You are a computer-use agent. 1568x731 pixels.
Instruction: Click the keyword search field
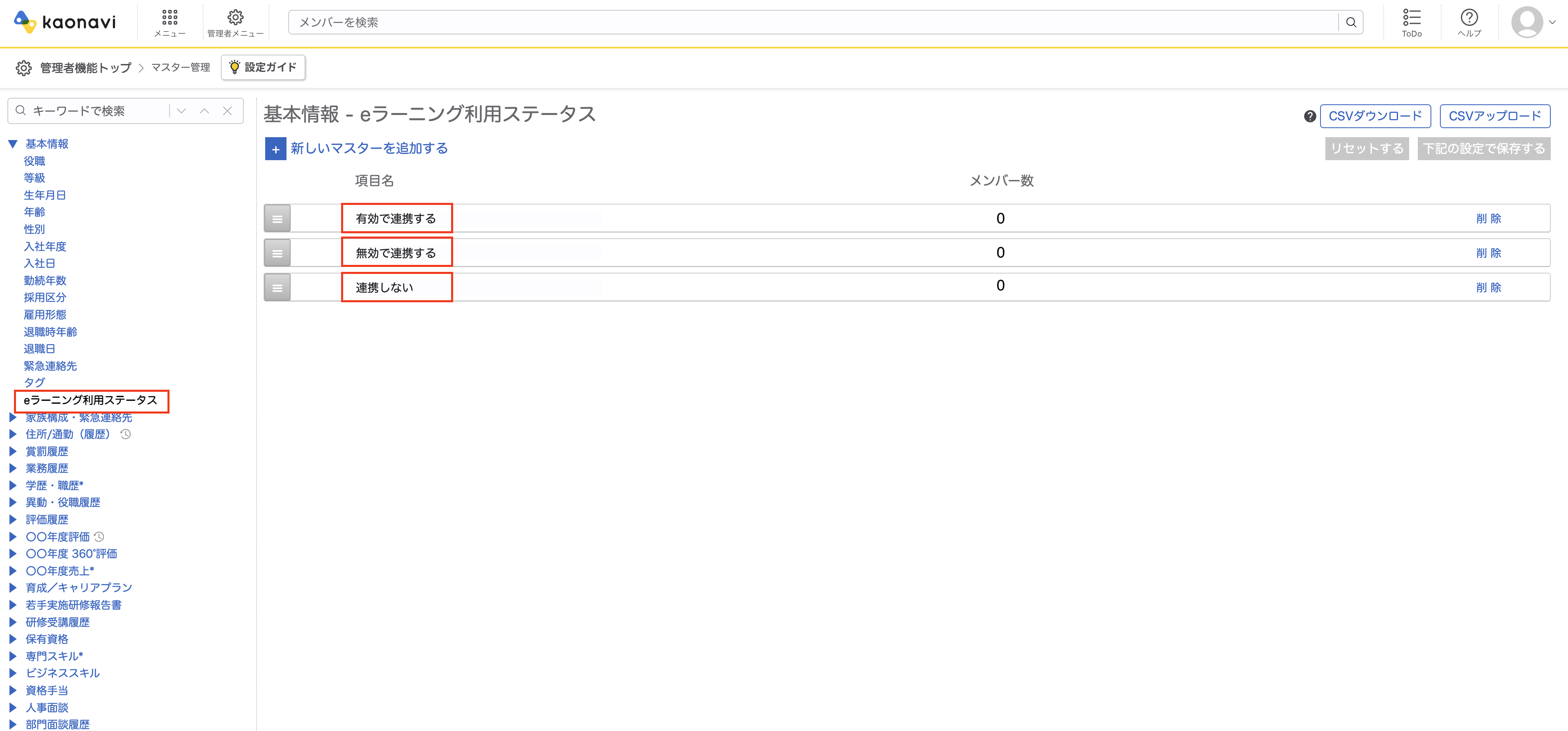point(97,111)
